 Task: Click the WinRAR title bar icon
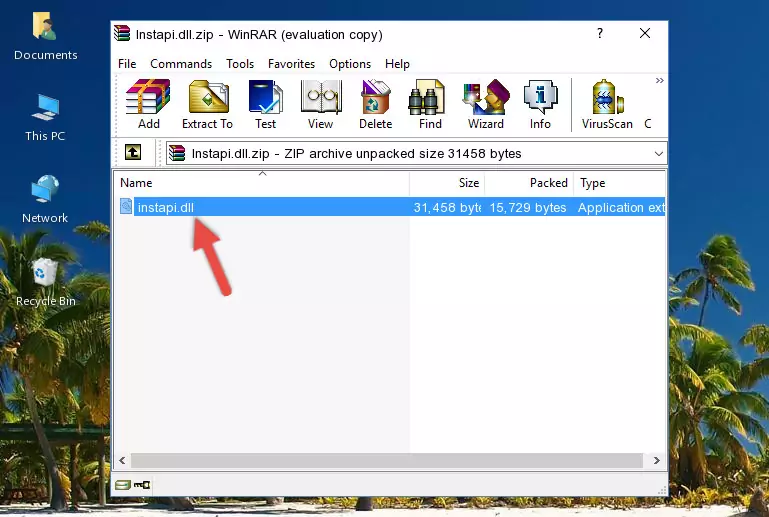[122, 33]
